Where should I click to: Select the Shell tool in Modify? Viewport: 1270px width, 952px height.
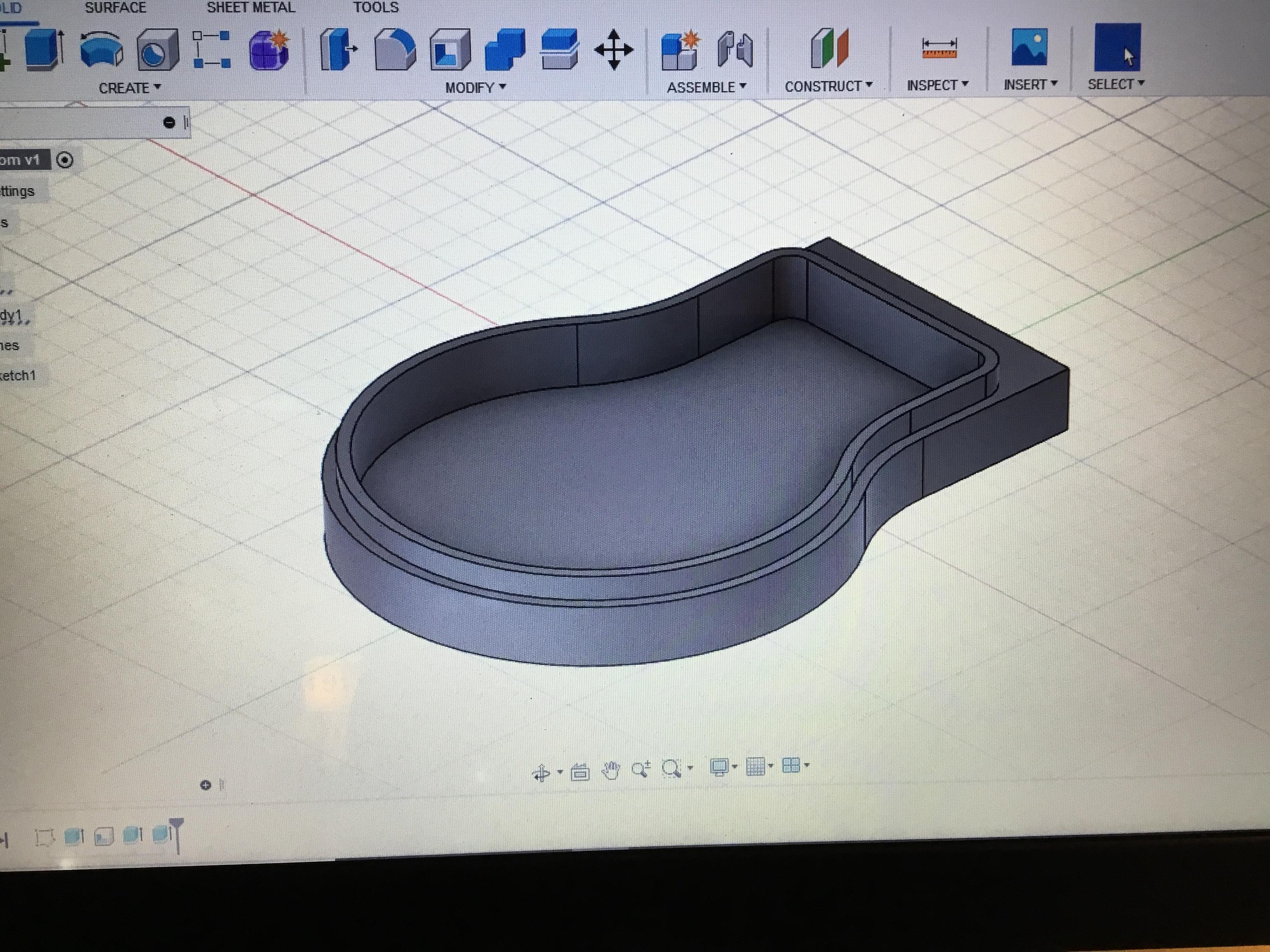(450, 51)
